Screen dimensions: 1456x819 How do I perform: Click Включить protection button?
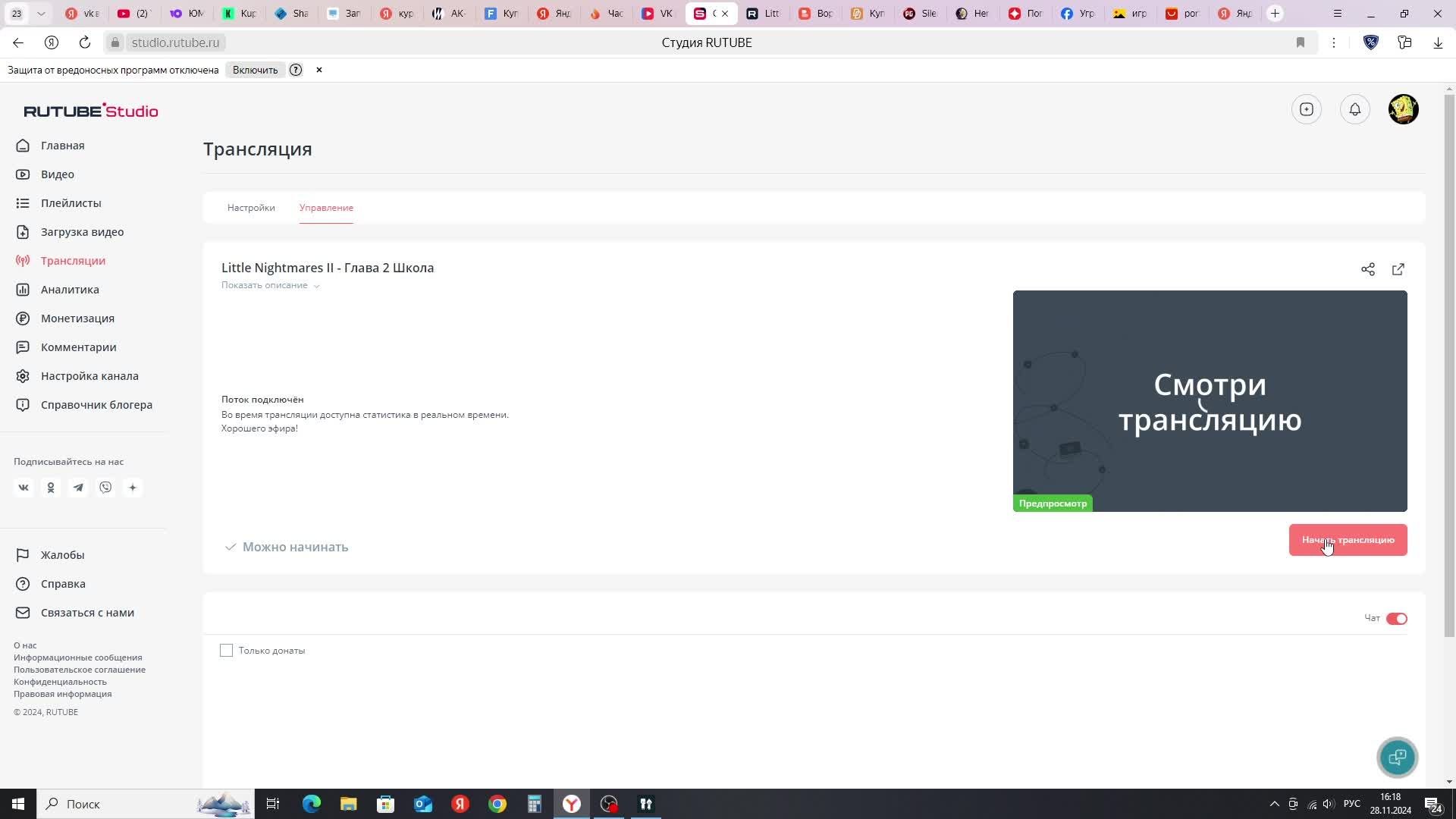(255, 70)
